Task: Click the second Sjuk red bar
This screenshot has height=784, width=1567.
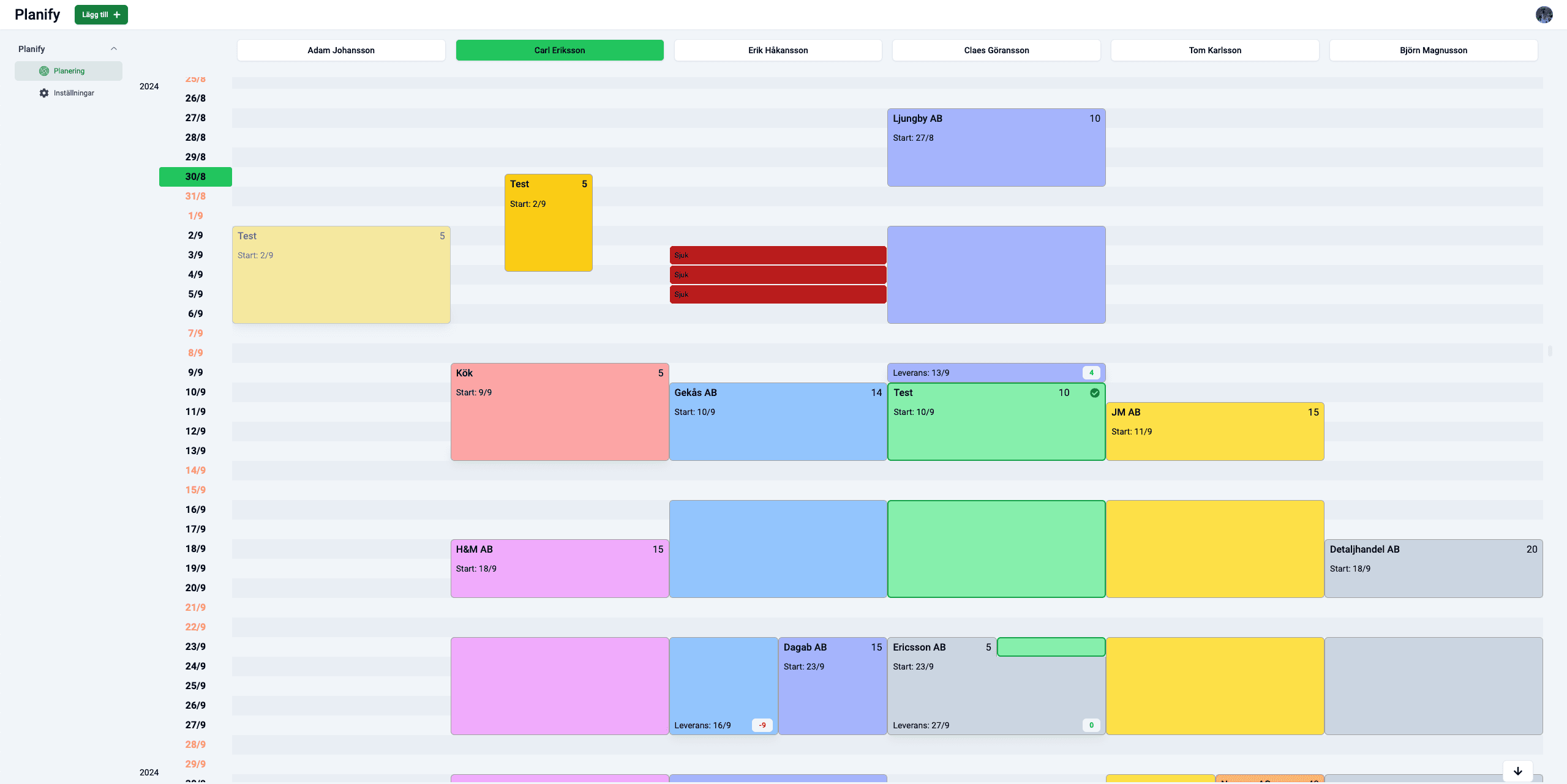Action: tap(778, 275)
